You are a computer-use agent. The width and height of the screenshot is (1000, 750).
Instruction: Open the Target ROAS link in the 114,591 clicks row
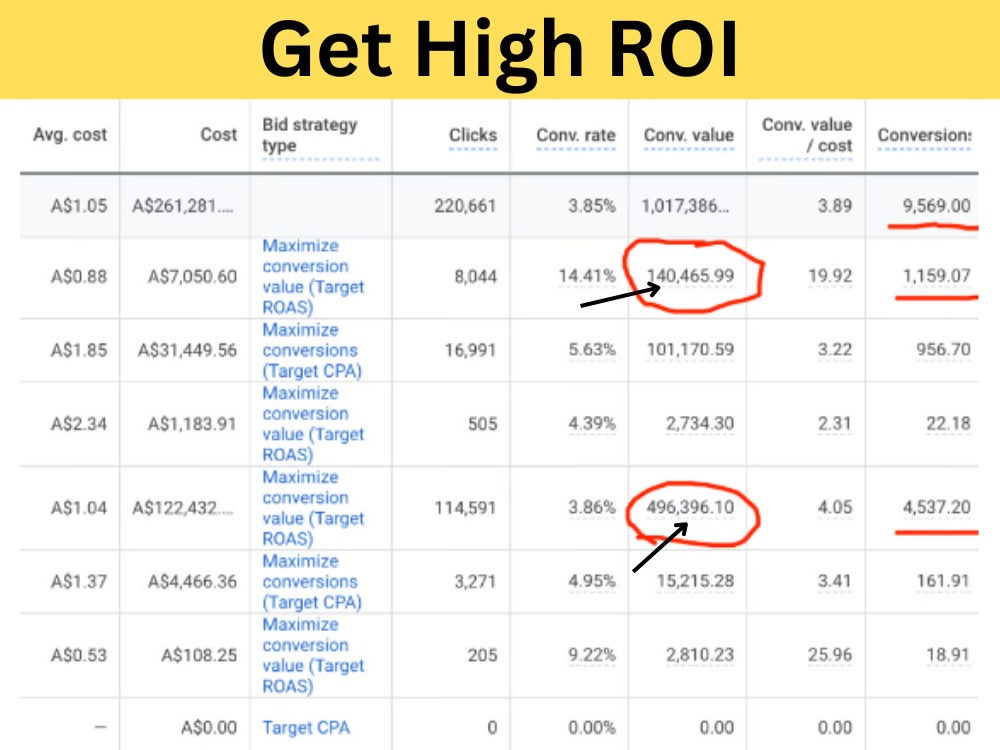coord(313,508)
